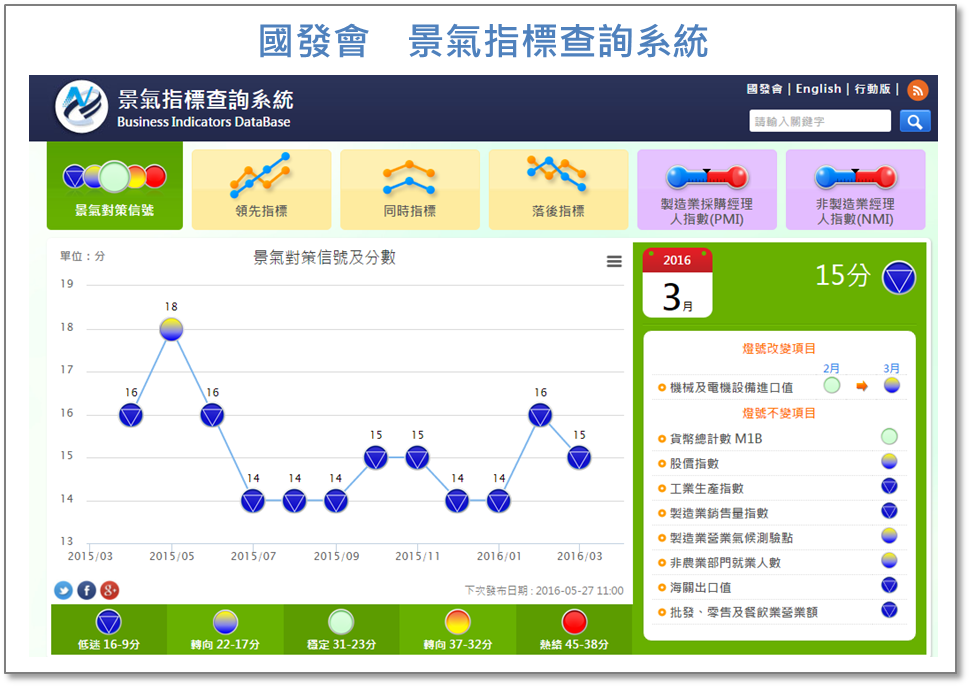Click the blue signal icon beside 15分
Screen dimensions: 970x687
(x=898, y=278)
